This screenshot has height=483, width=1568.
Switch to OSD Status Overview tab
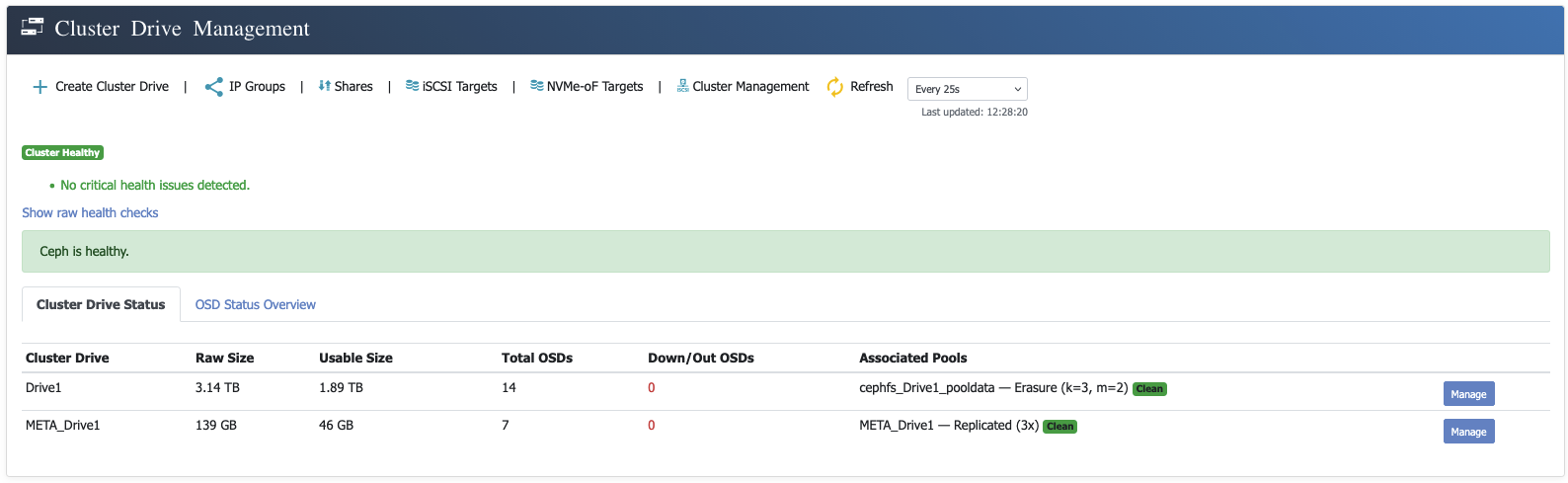(255, 304)
